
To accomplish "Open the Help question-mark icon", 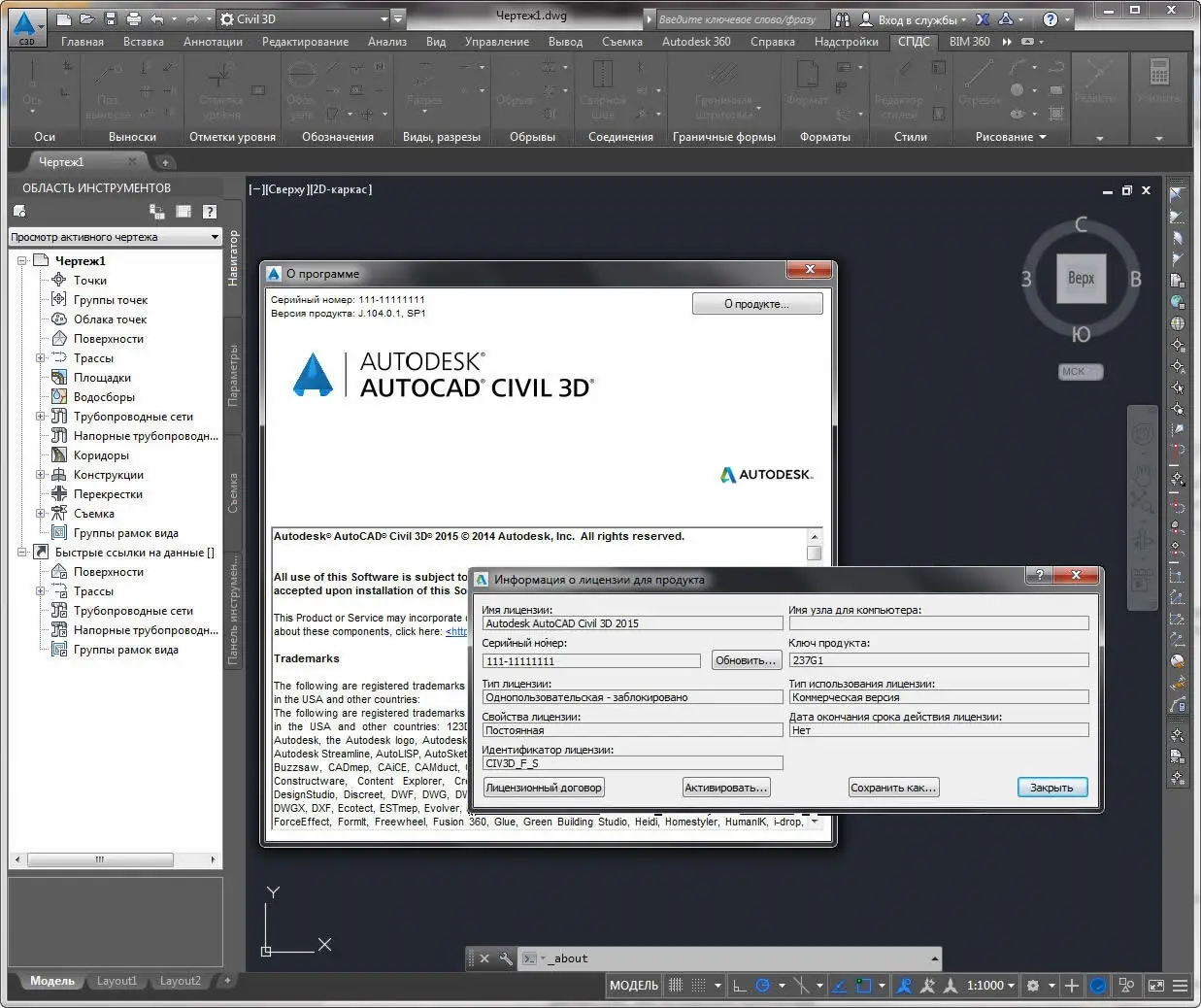I will click(x=1051, y=19).
